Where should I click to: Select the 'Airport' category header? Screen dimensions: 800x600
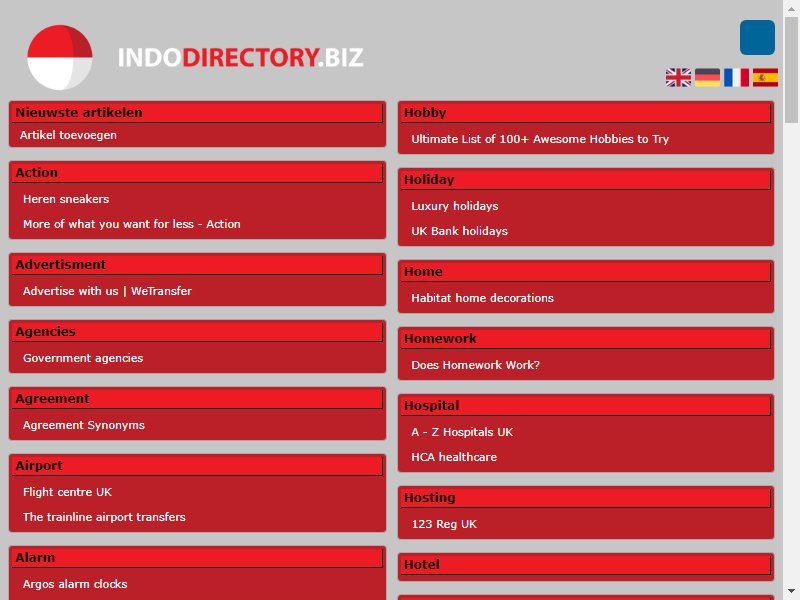point(197,466)
